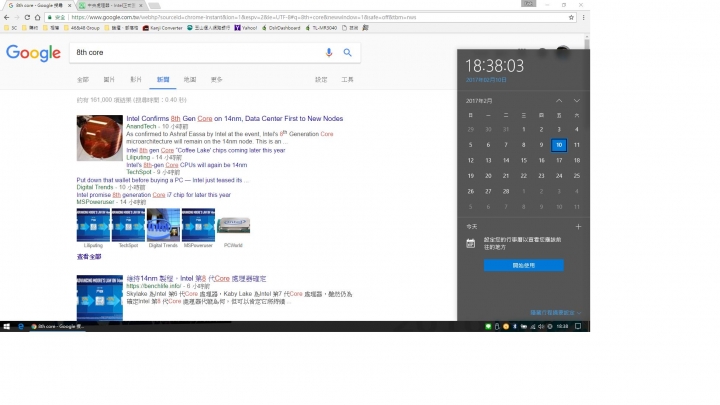Open 設定 settings dropdown
Screen dimensions: 720x405
[x=321, y=79]
